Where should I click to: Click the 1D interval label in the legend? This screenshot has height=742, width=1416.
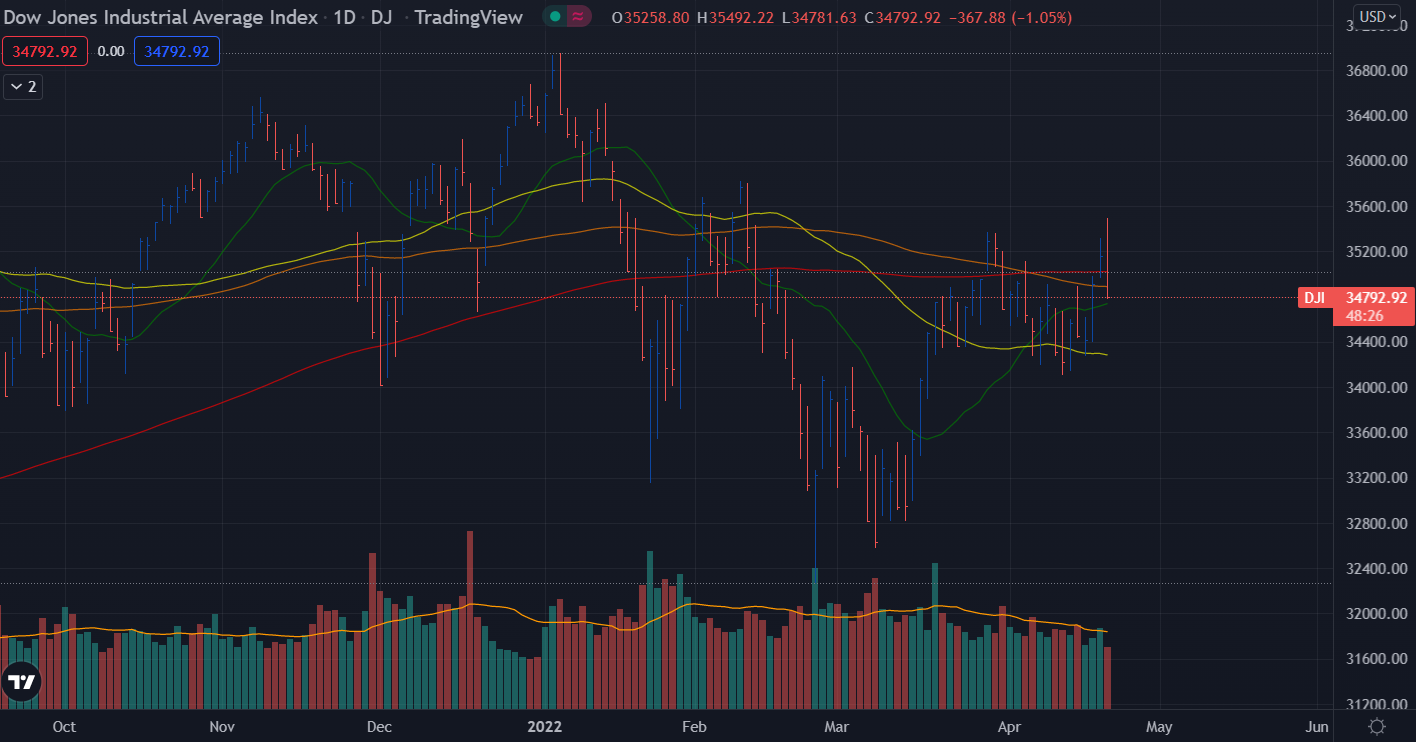tap(344, 17)
